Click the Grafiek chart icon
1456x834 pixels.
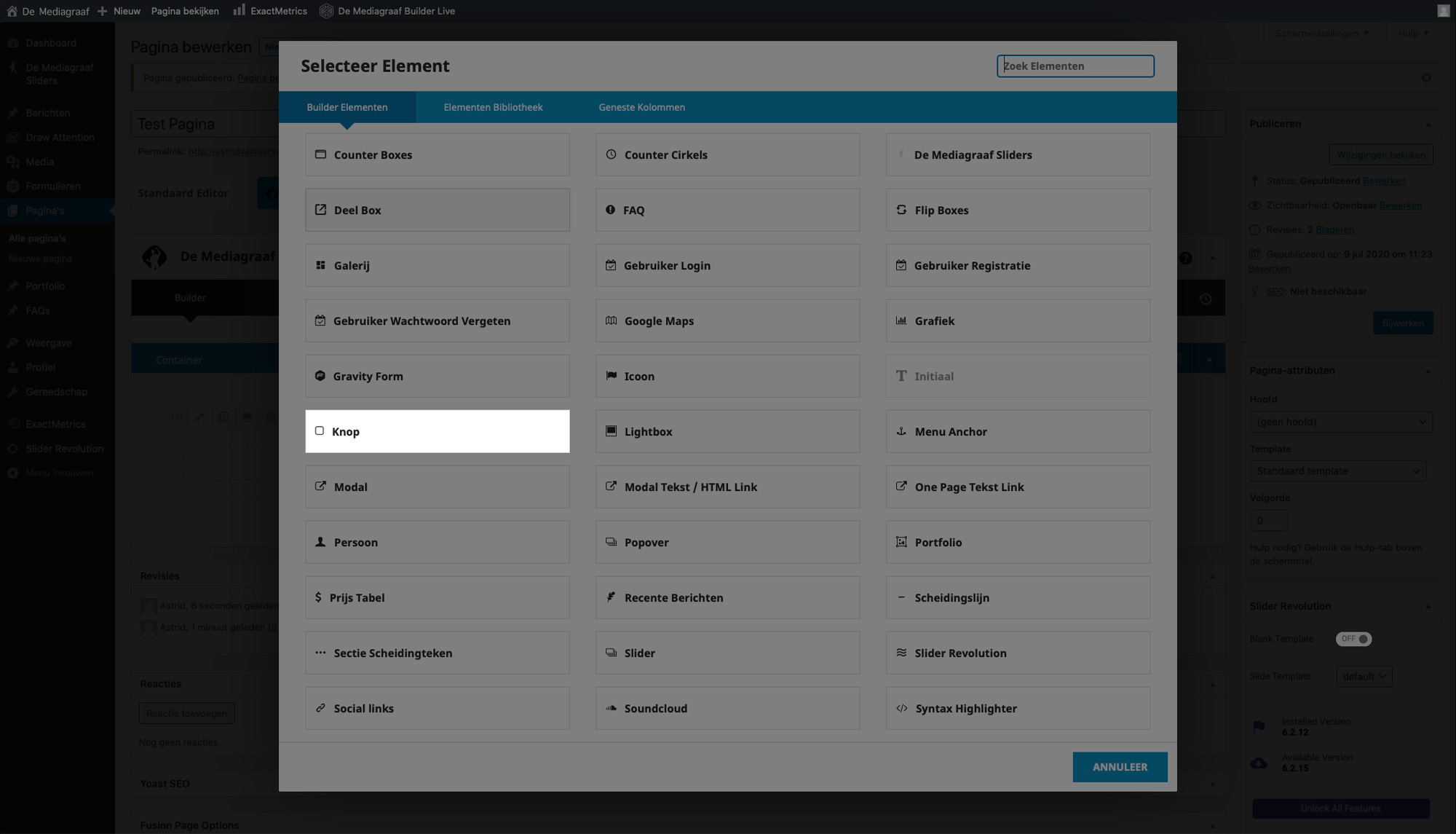pyautogui.click(x=901, y=320)
